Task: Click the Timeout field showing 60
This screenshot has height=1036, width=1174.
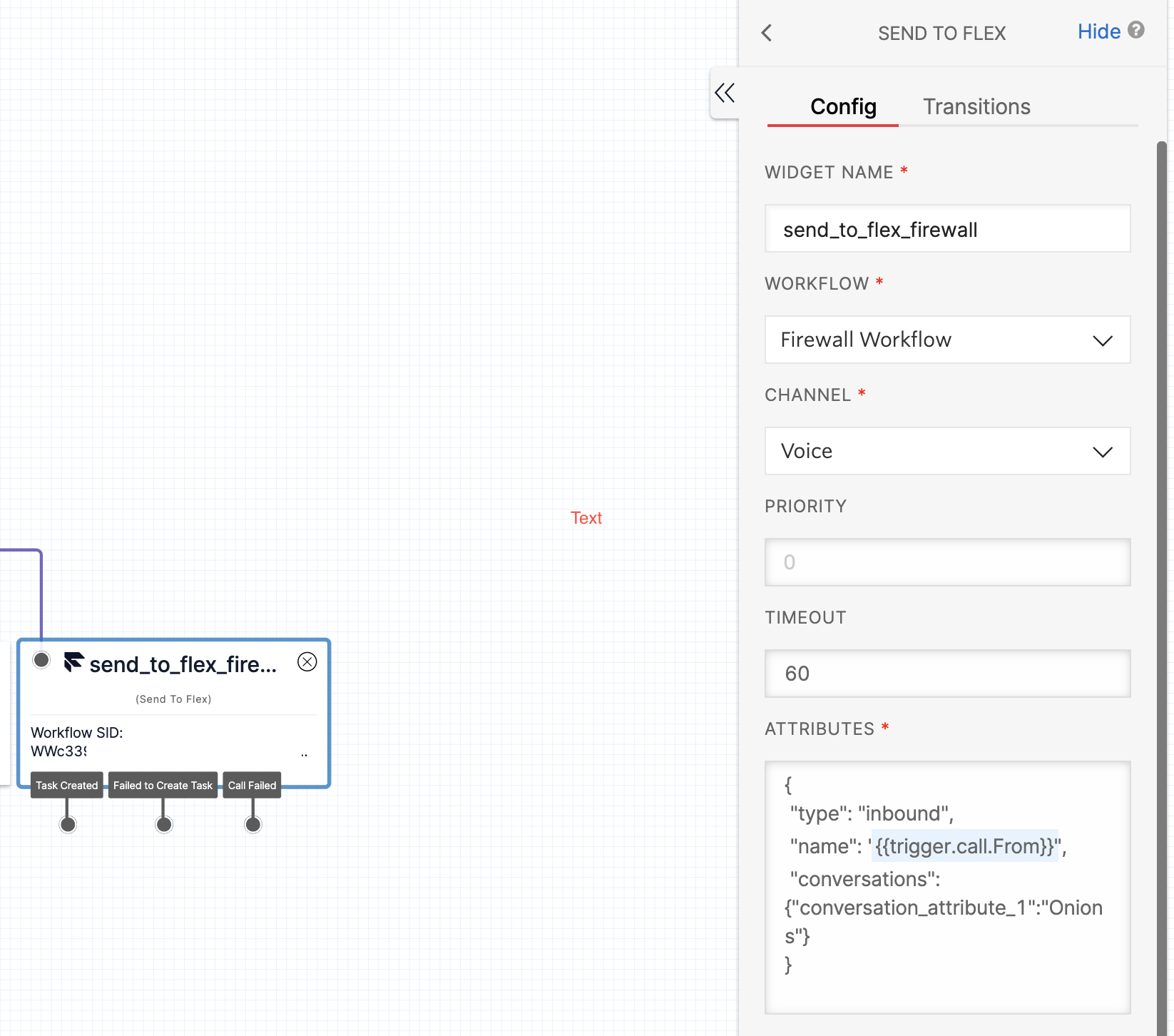Action: [x=947, y=674]
